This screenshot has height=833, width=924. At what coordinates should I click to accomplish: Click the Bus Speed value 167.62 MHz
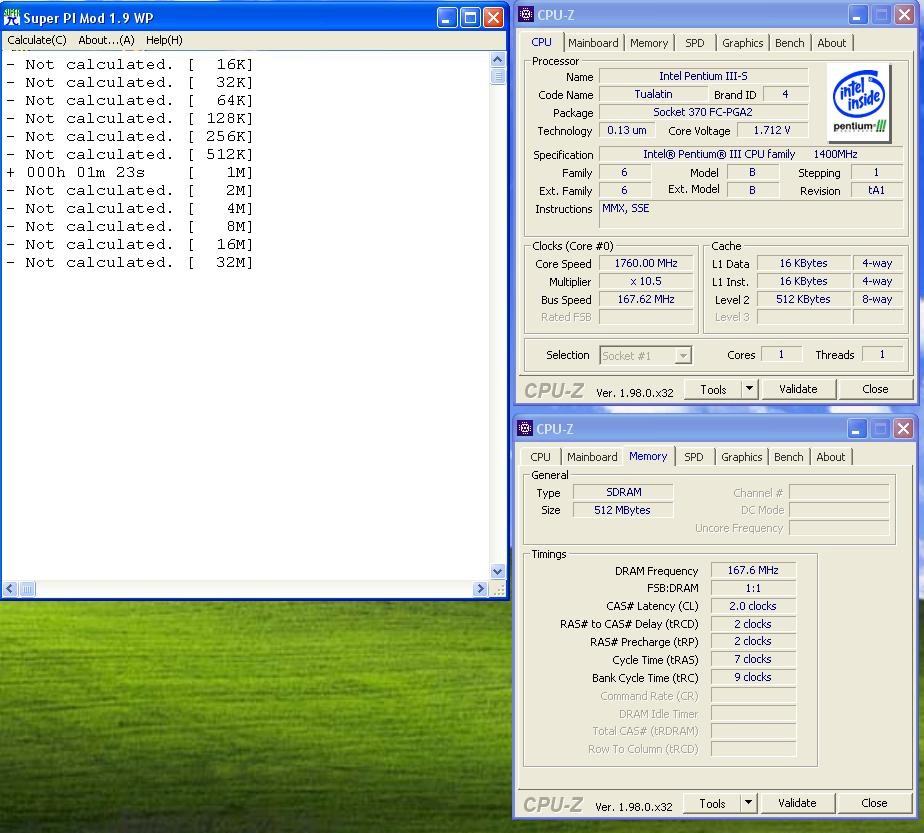(x=646, y=299)
